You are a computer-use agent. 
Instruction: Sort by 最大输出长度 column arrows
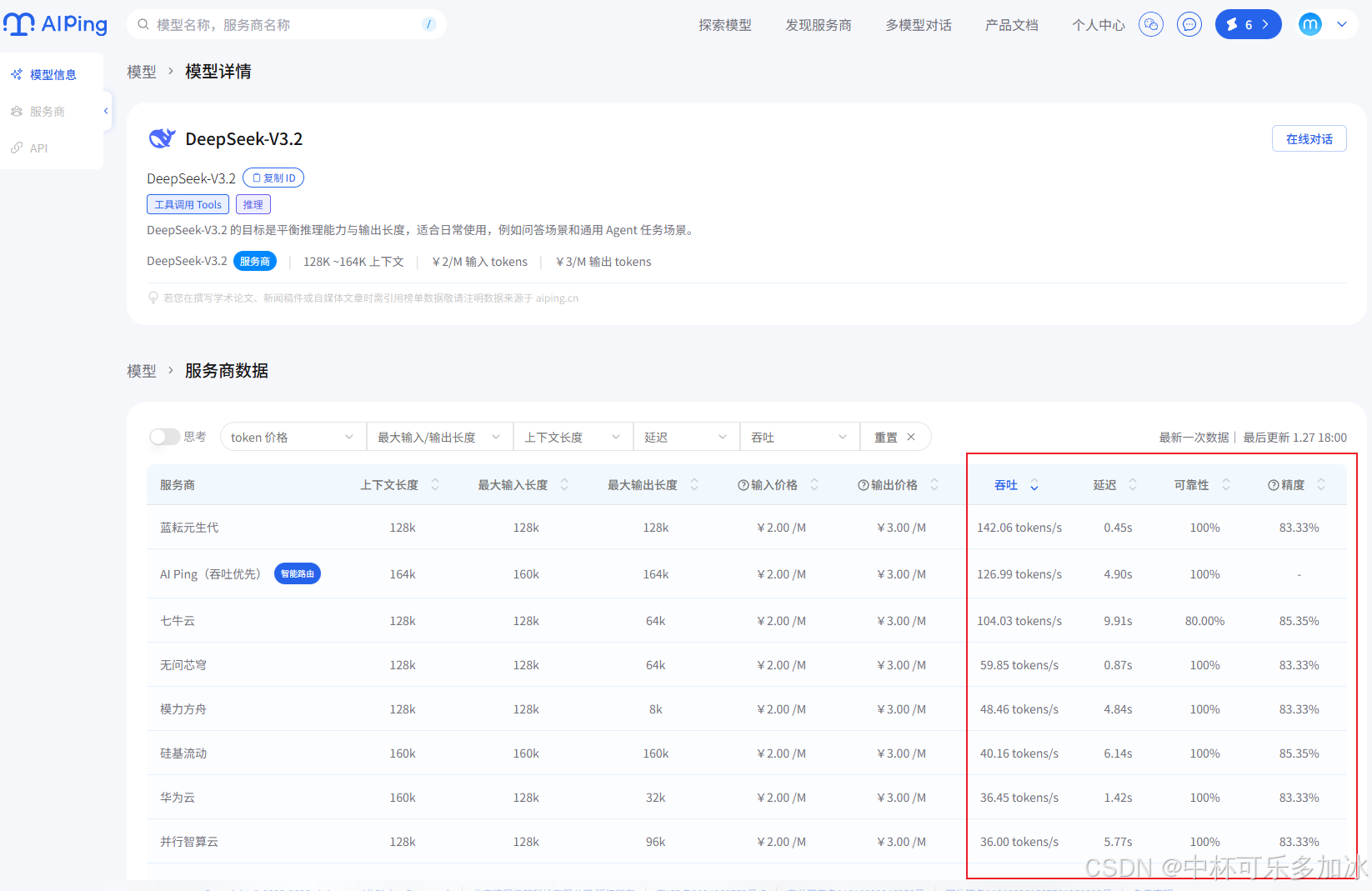(x=694, y=484)
